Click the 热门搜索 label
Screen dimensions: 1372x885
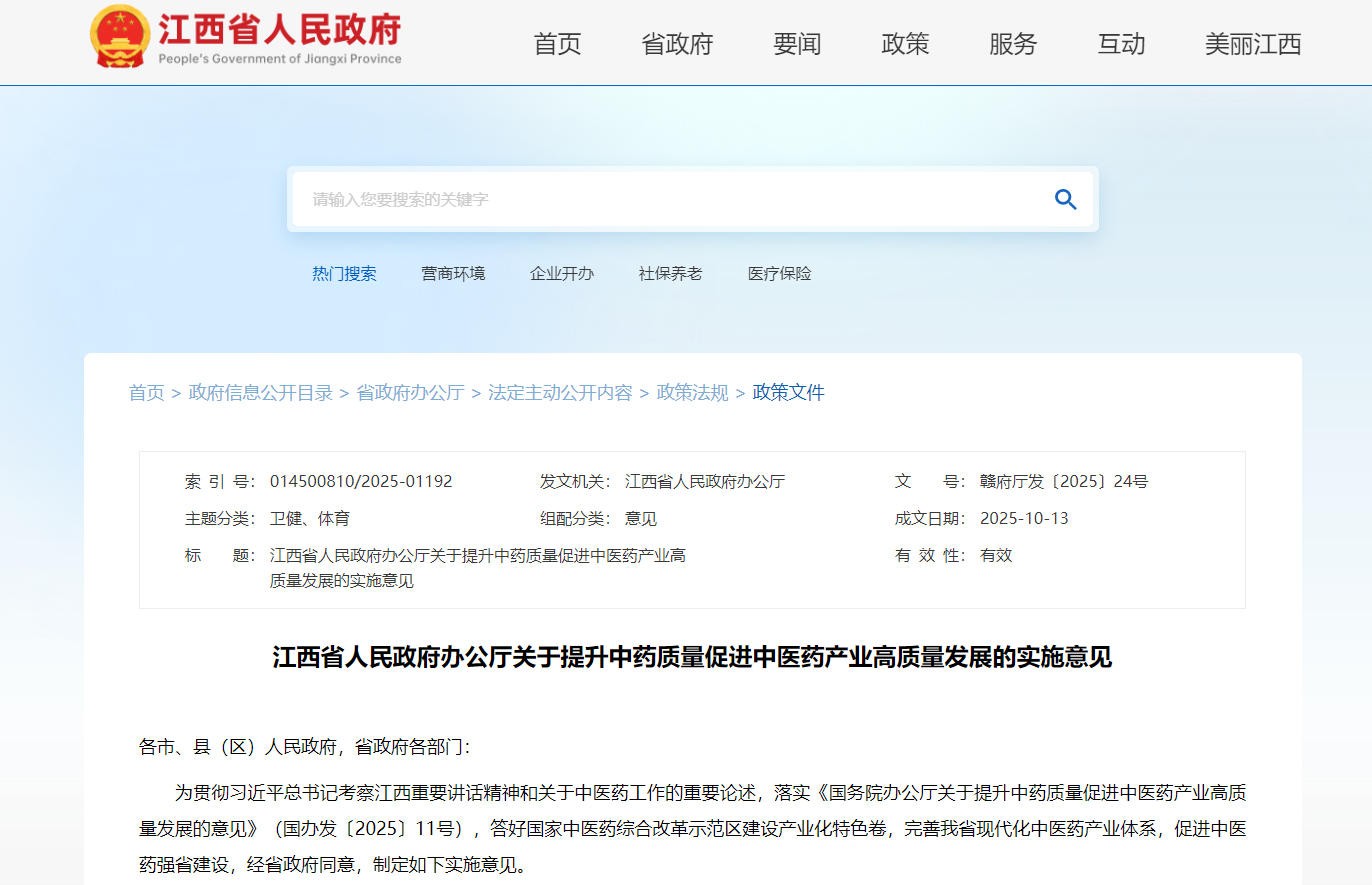coord(345,273)
